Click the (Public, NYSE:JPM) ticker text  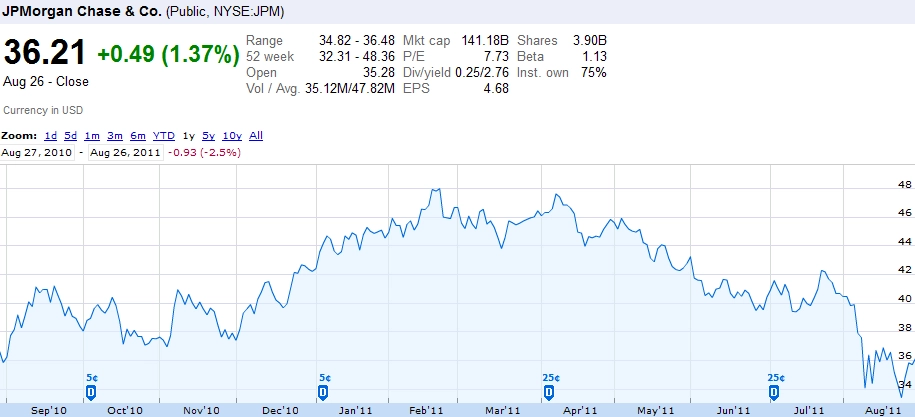[x=226, y=12]
